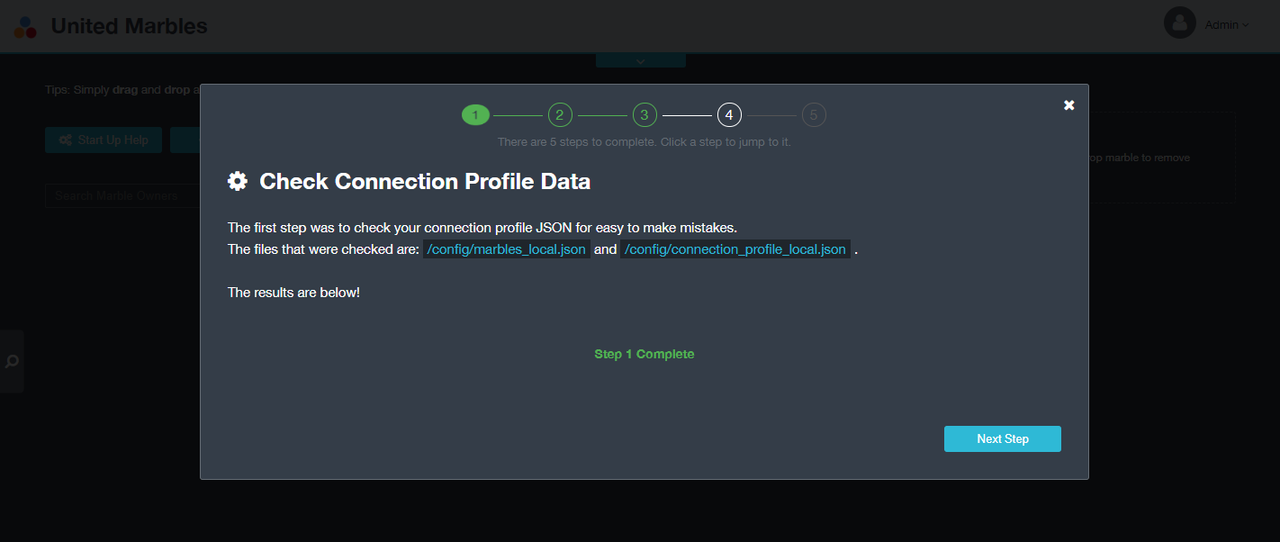The width and height of the screenshot is (1280, 542).
Task: Select step 3 circle in progress bar
Action: click(x=644, y=115)
